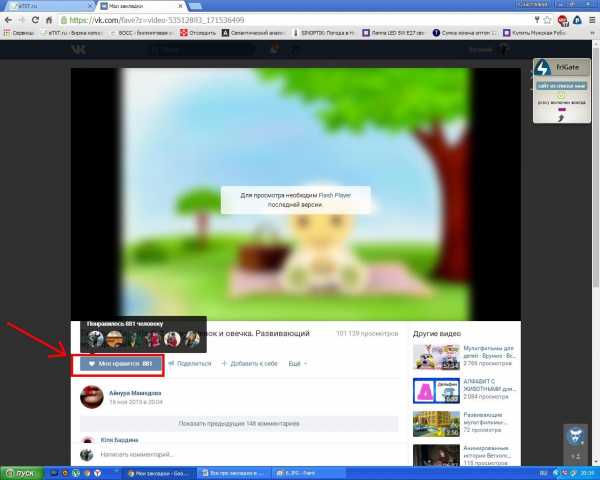Open the browser home page icon
Screen dimensions: 600x480
click(49, 20)
